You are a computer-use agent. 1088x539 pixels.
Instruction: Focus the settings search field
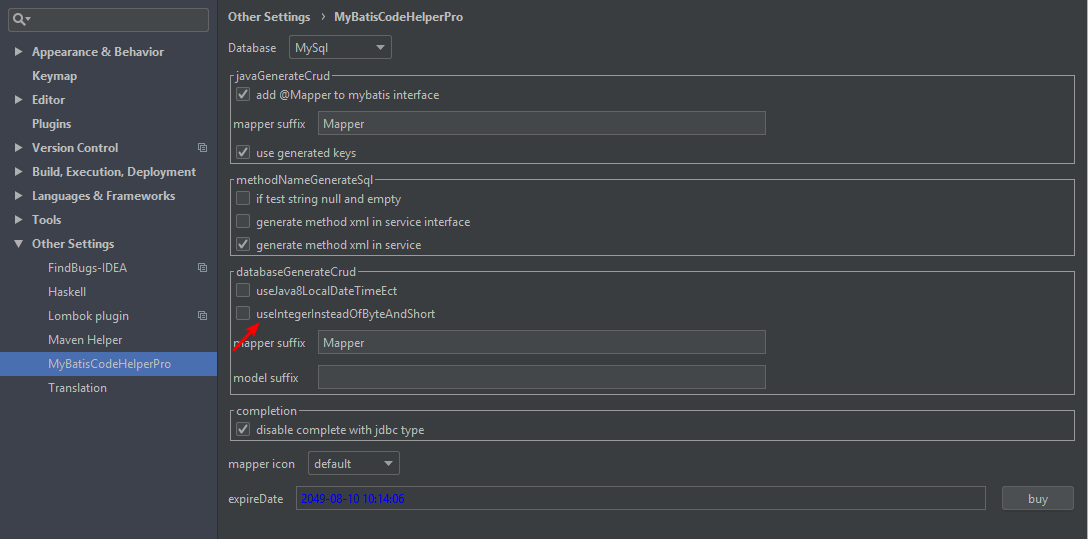click(x=108, y=19)
